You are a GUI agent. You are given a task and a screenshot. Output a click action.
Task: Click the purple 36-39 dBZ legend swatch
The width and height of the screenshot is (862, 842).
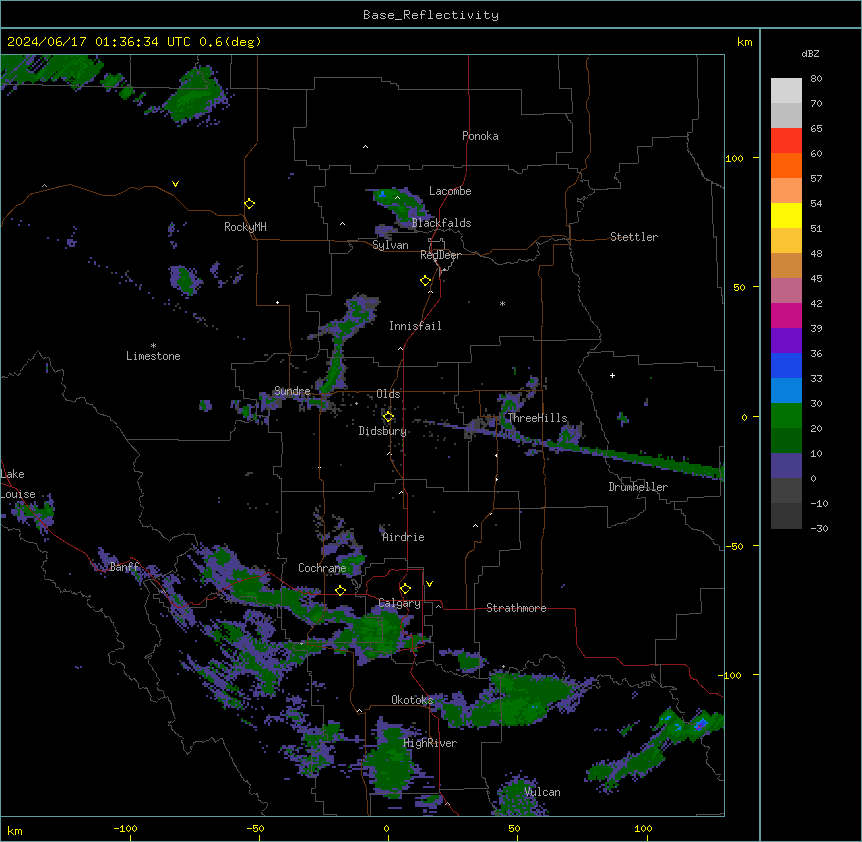pos(786,341)
